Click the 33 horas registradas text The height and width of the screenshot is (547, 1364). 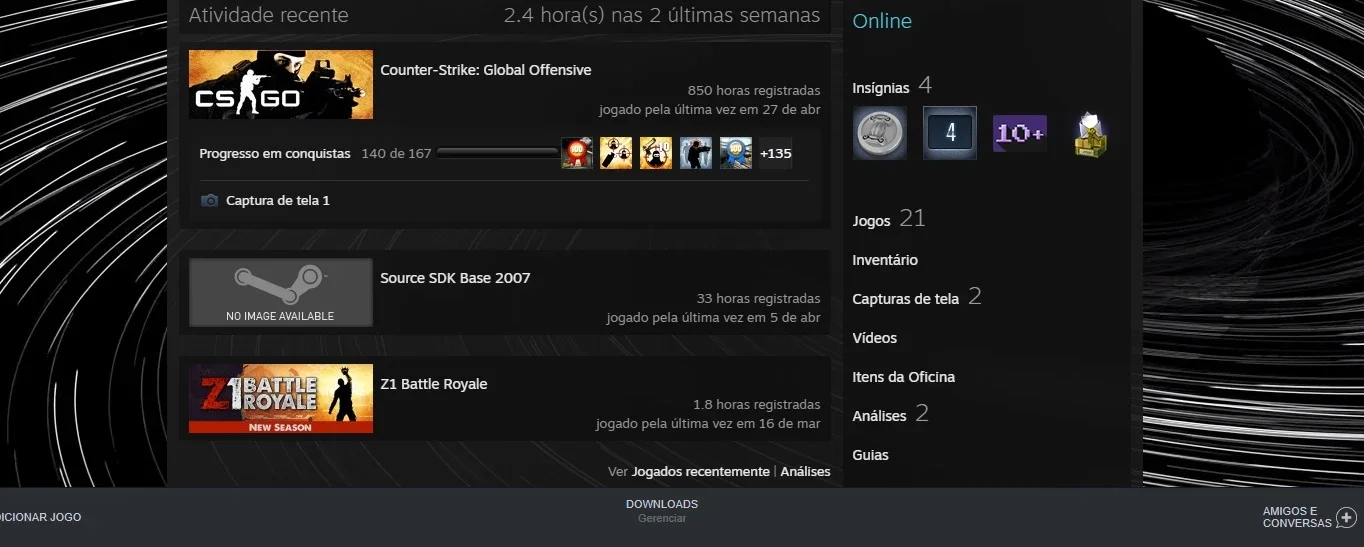758,298
